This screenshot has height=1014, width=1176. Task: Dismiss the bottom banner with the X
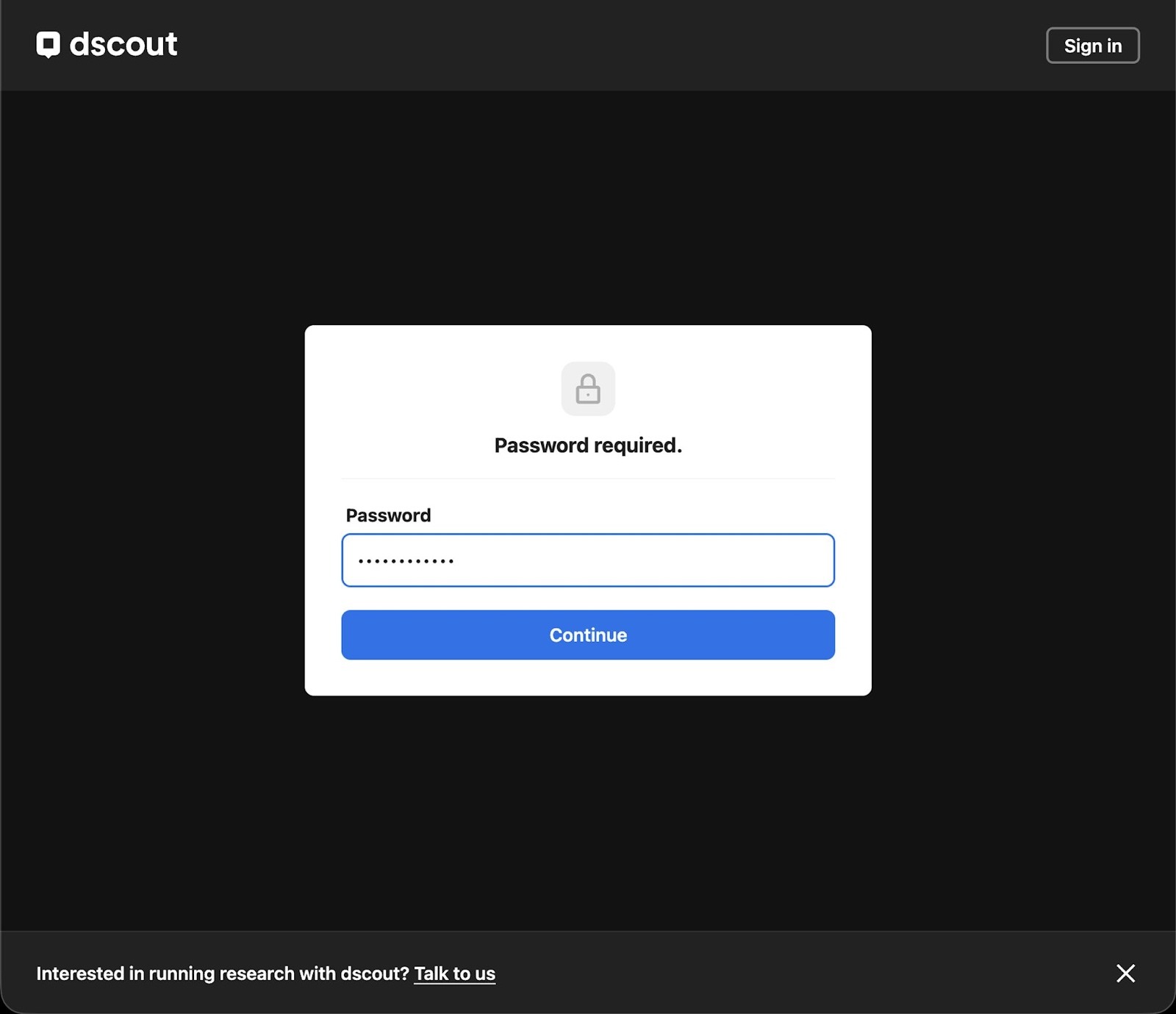pos(1125,973)
